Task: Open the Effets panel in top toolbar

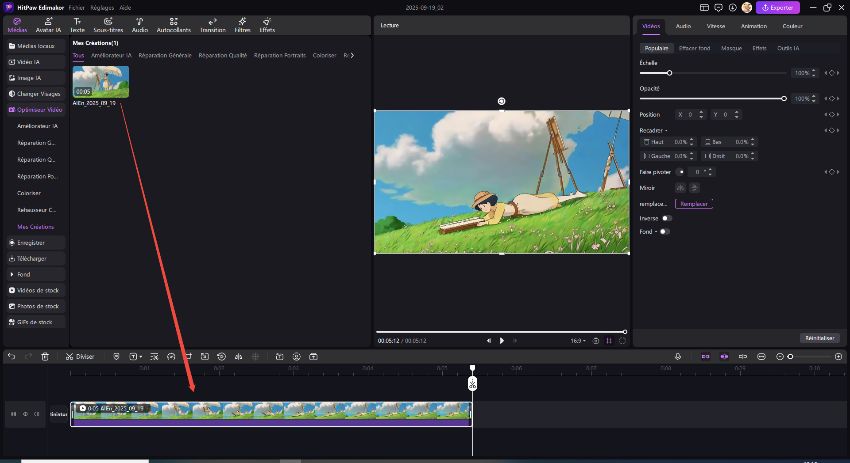Action: click(267, 25)
